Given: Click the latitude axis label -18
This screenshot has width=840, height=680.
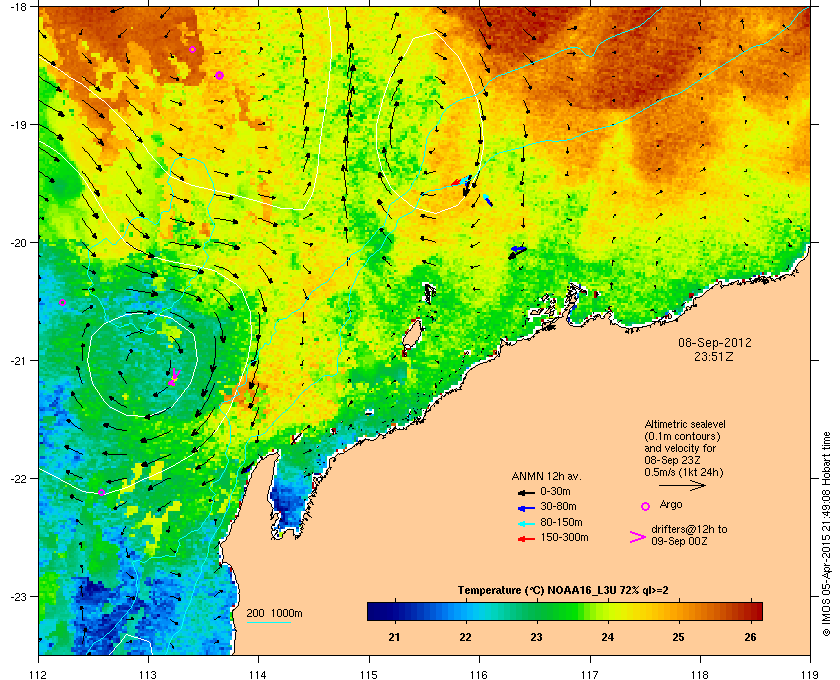Looking at the screenshot, I should click(19, 7).
